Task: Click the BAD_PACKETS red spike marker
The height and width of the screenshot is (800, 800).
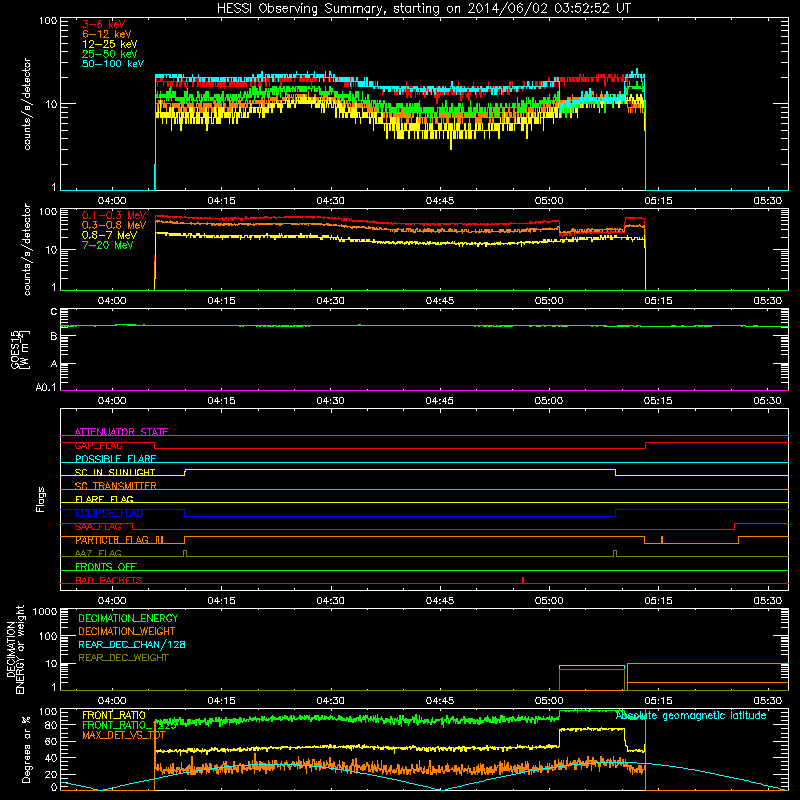Action: pyautogui.click(x=523, y=580)
